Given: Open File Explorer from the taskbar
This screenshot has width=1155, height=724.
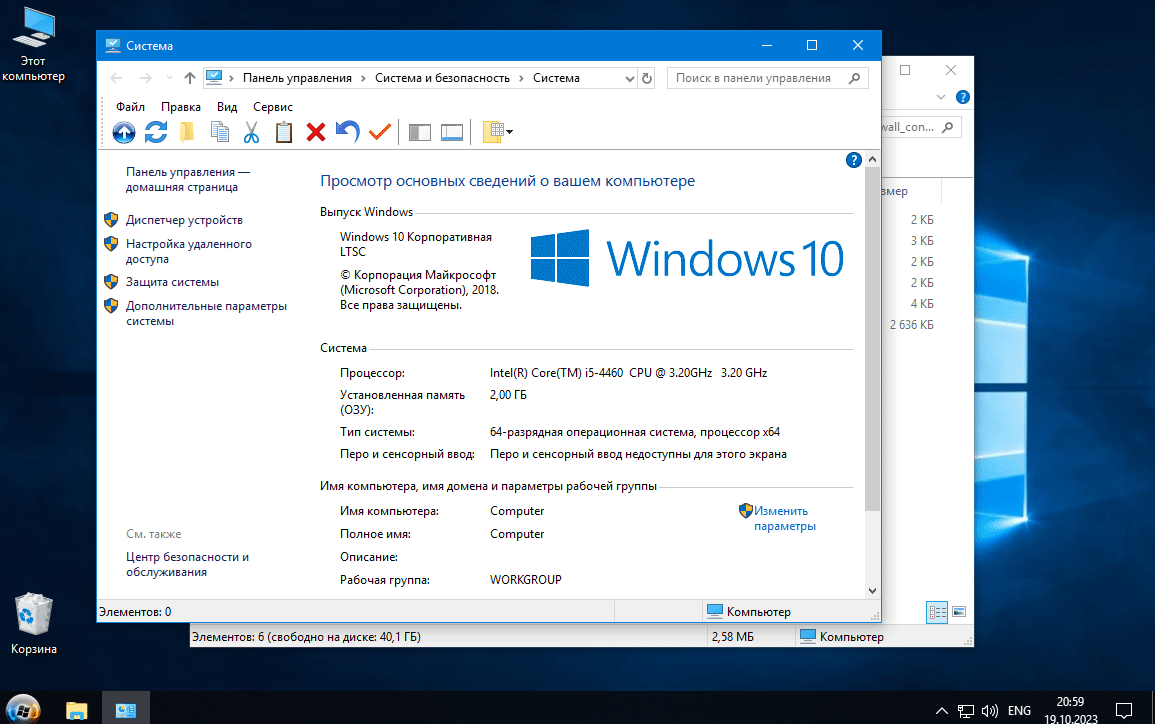Looking at the screenshot, I should tap(77, 710).
